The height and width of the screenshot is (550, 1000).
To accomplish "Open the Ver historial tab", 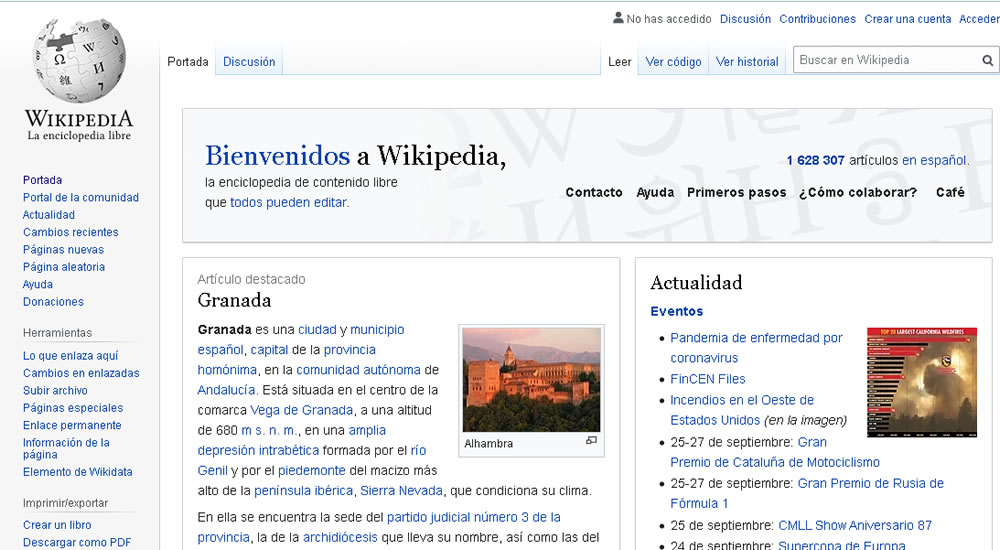I will click(x=747, y=62).
